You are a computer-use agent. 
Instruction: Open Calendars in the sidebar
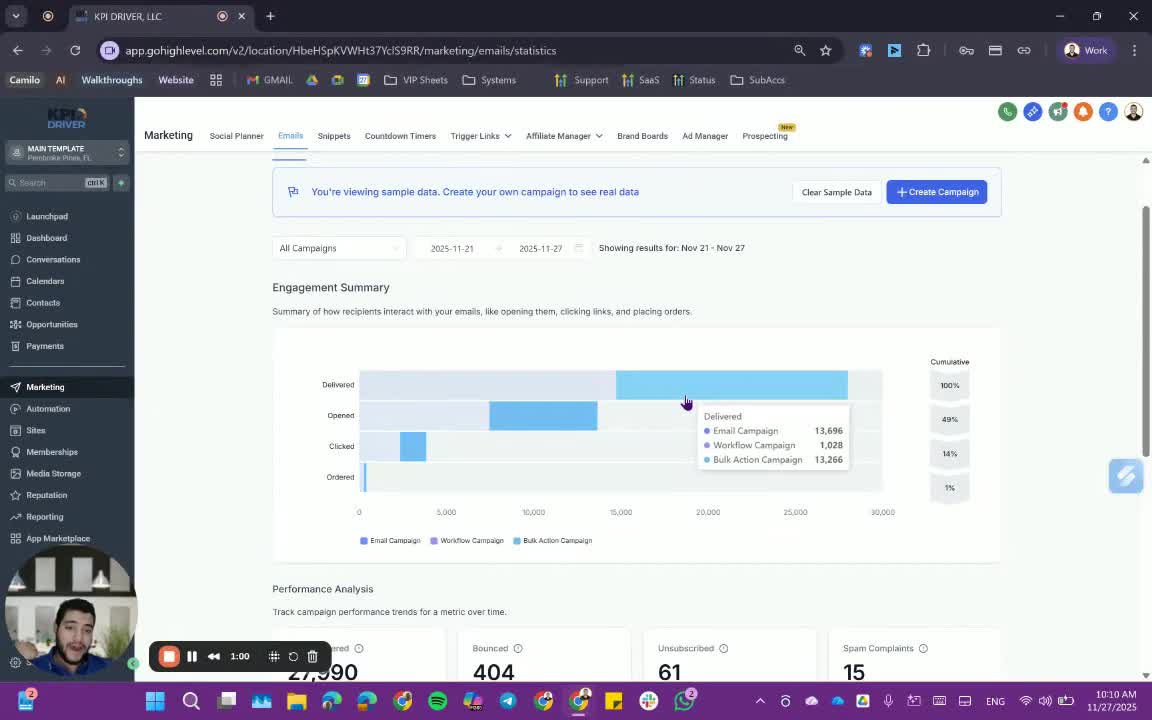coord(45,281)
